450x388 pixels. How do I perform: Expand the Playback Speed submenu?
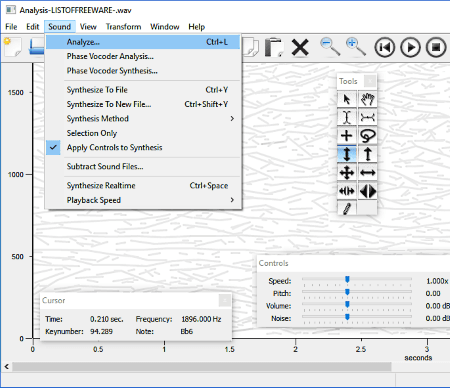[143, 200]
